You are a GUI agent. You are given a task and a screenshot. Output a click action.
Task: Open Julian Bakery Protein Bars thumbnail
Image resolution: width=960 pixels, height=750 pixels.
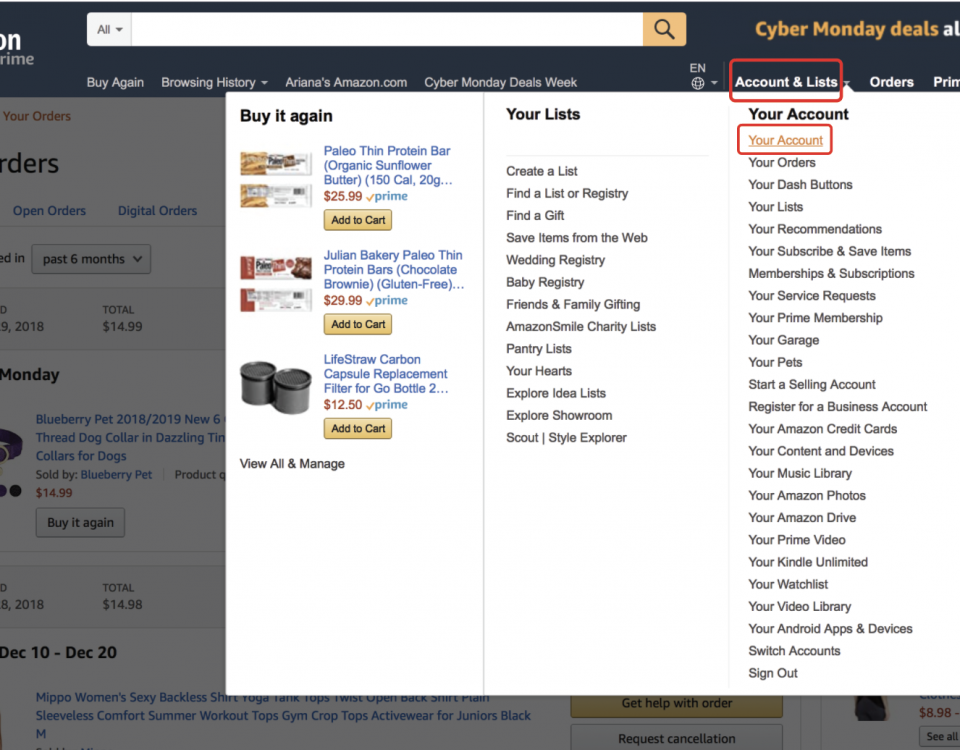click(x=276, y=284)
